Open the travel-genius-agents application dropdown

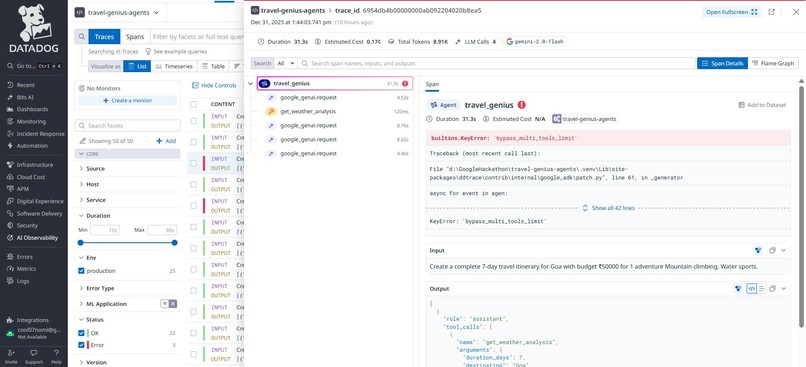pos(117,12)
